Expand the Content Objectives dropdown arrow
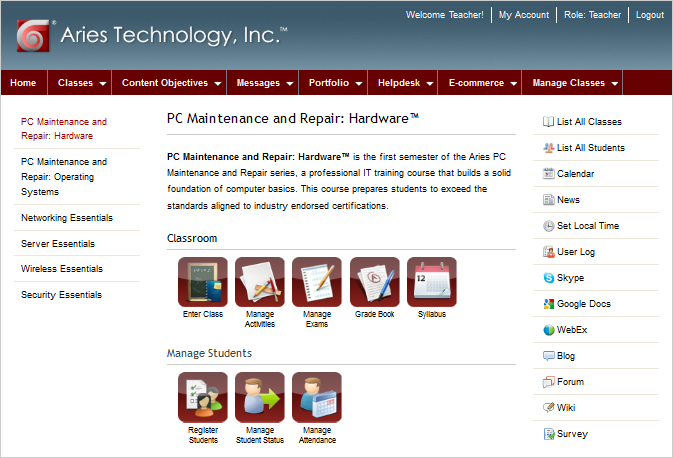 pyautogui.click(x=218, y=84)
